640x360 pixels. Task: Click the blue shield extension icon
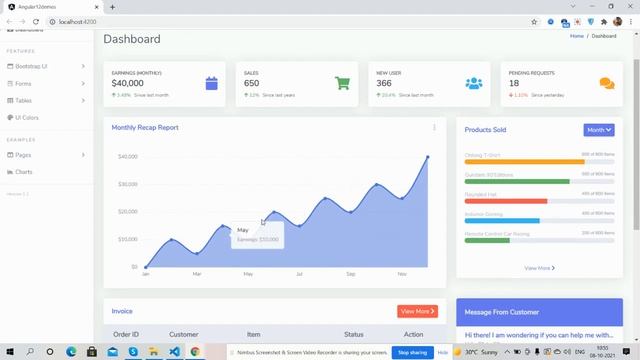[591, 22]
